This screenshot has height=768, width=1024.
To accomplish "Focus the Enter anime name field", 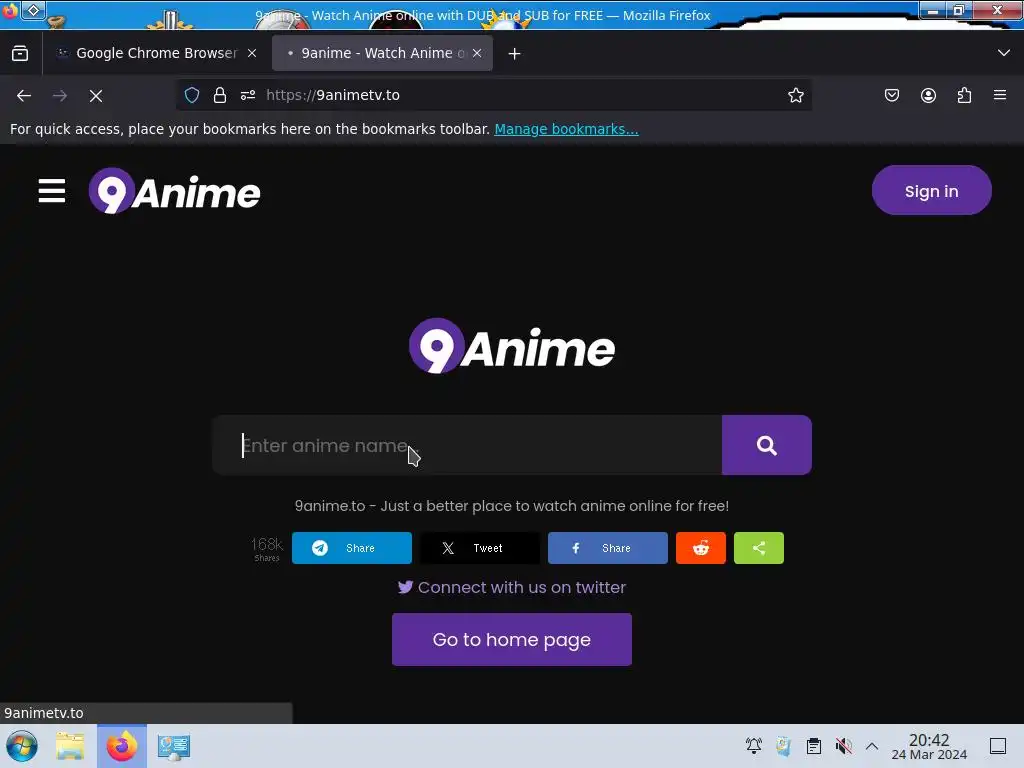I will (468, 445).
